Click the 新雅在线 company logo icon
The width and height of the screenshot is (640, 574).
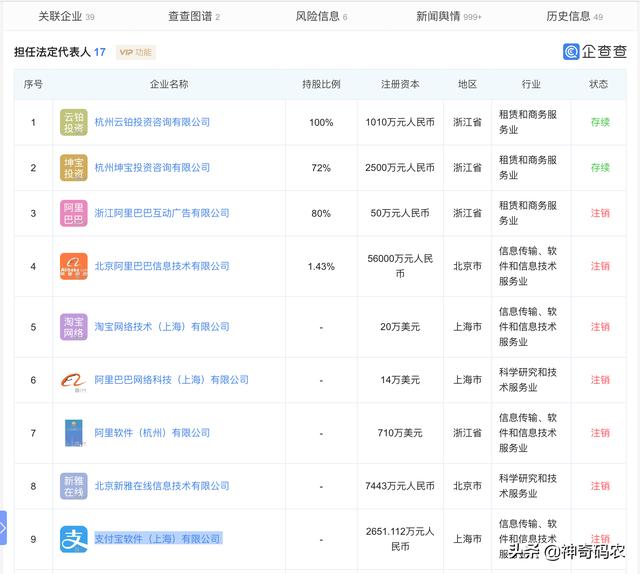click(x=73, y=486)
